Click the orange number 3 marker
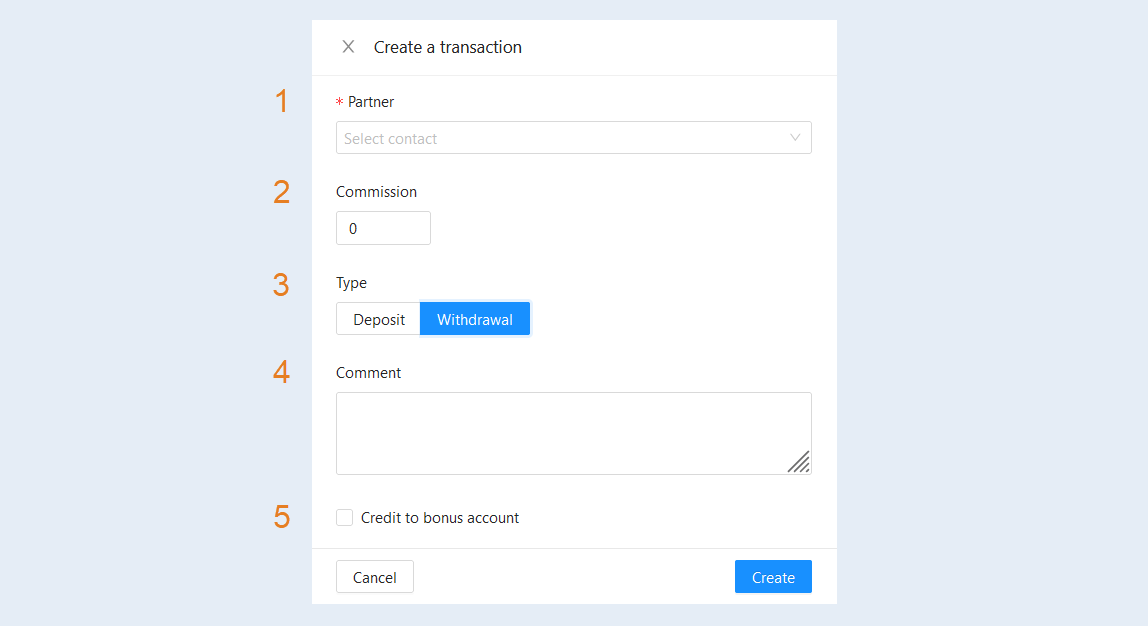This screenshot has width=1148, height=626. [281, 285]
